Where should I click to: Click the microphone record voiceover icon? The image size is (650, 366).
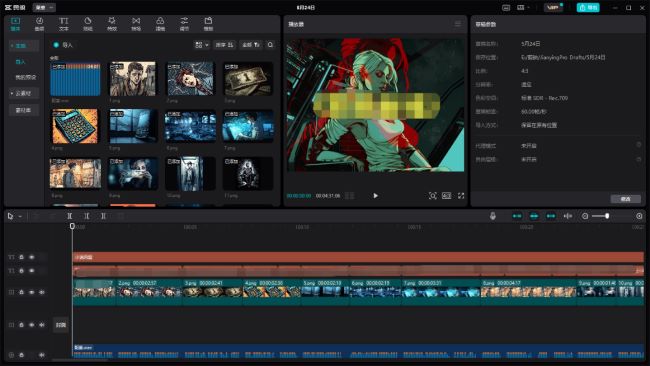(492, 216)
